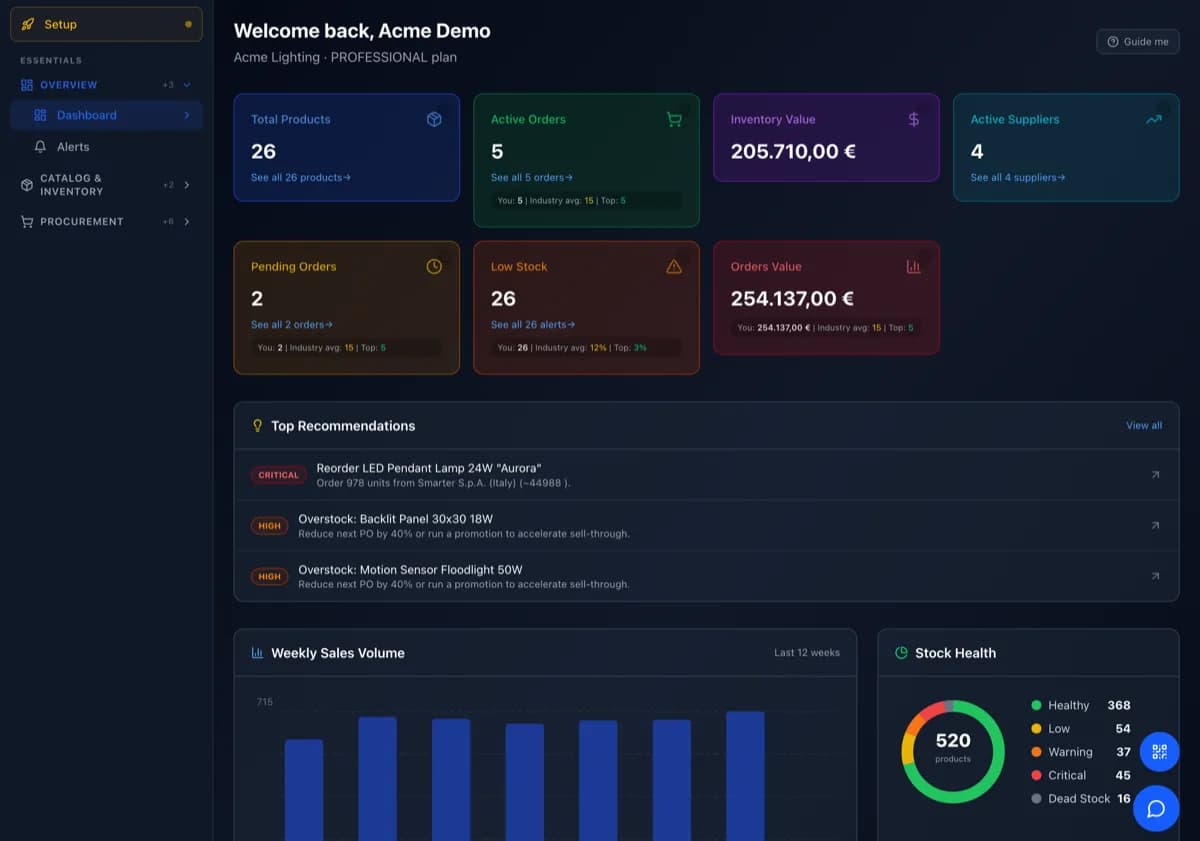Image resolution: width=1200 pixels, height=841 pixels.
Task: Click View all in Top Recommendations
Action: pyautogui.click(x=1144, y=425)
